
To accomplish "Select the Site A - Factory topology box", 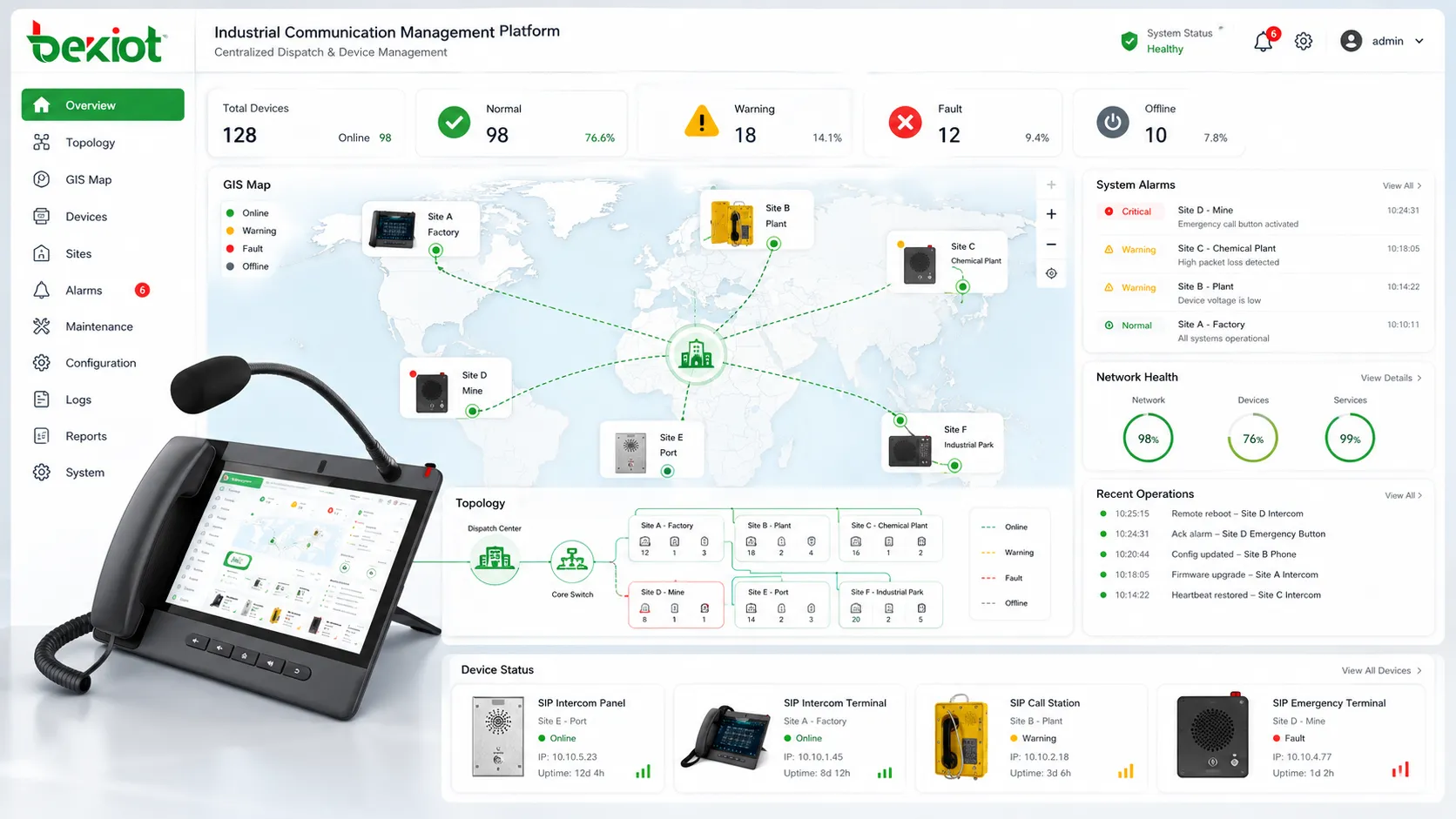I will (x=676, y=539).
